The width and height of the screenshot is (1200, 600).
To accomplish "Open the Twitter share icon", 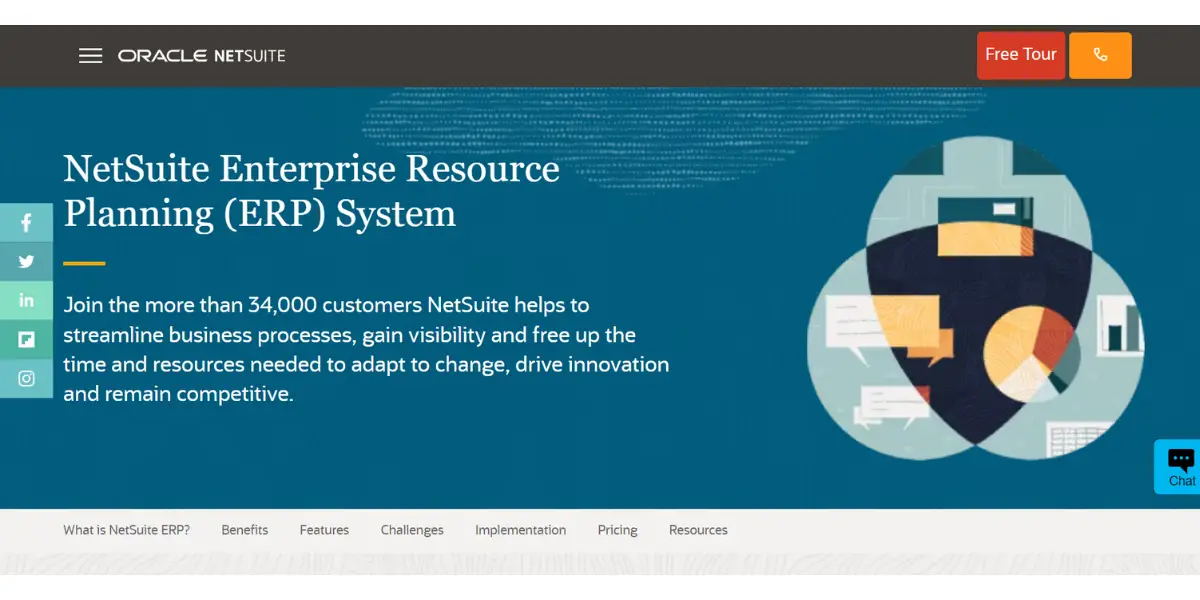I will pyautogui.click(x=26, y=262).
